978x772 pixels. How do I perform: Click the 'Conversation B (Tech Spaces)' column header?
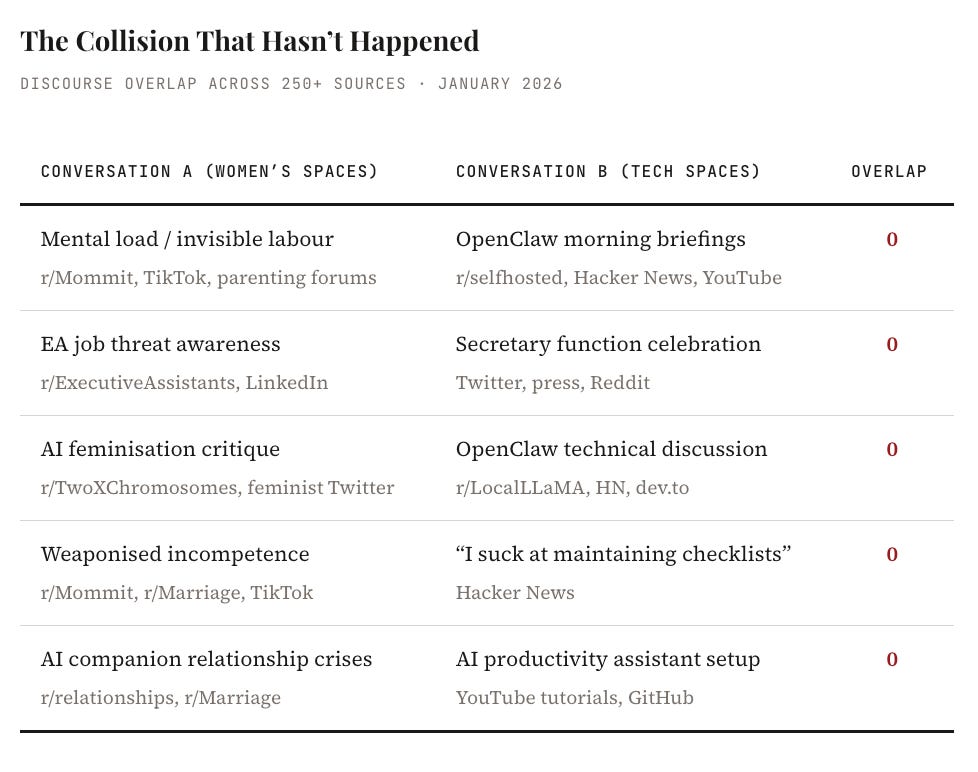coord(608,171)
